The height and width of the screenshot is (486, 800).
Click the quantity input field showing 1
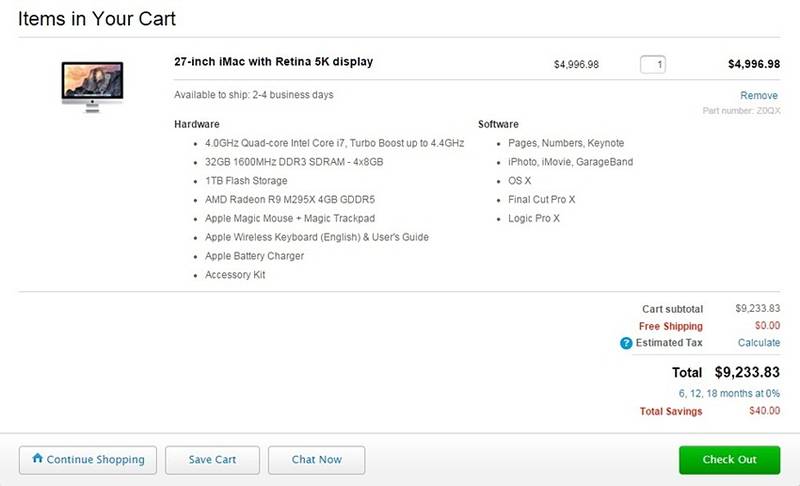[653, 64]
